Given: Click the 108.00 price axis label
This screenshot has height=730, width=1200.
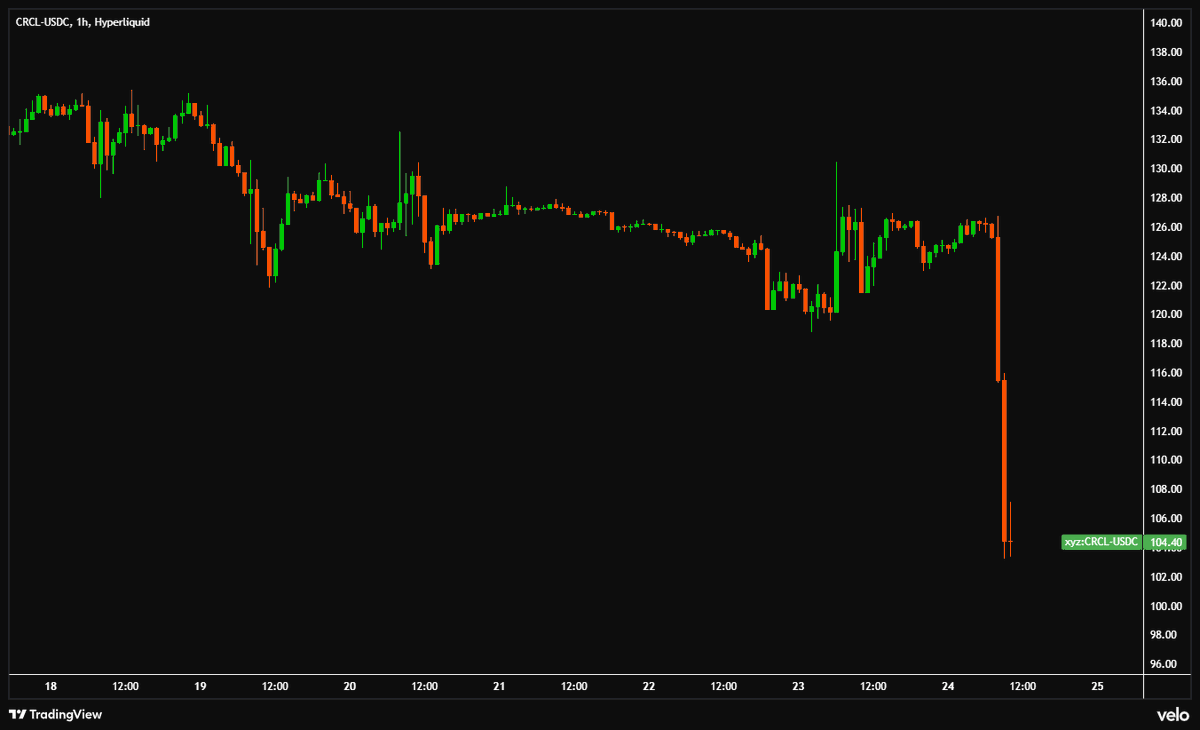Looking at the screenshot, I should [x=1167, y=489].
